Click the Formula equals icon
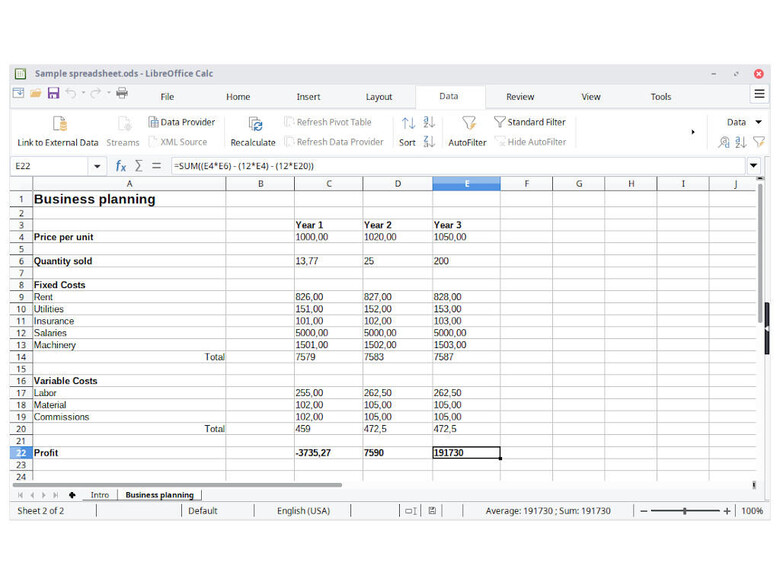 pos(156,166)
